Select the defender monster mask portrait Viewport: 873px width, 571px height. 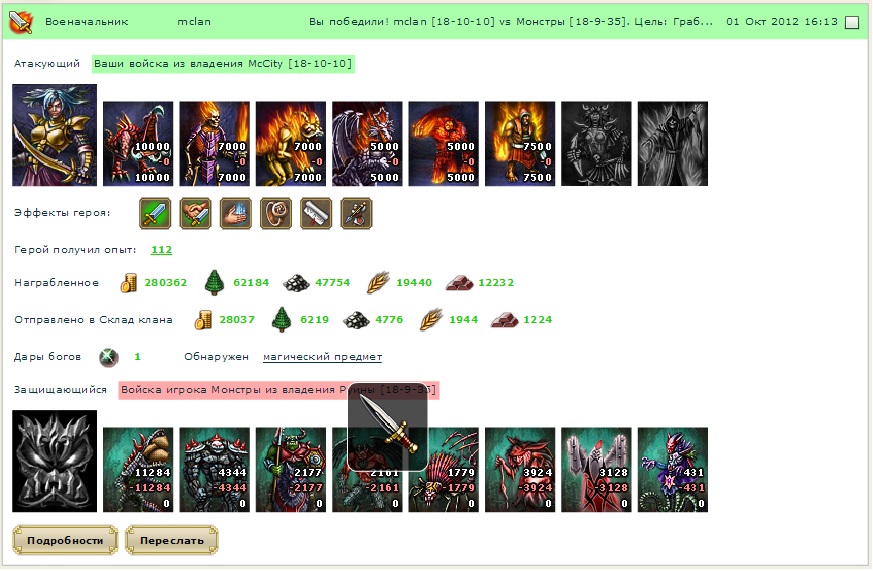55,461
